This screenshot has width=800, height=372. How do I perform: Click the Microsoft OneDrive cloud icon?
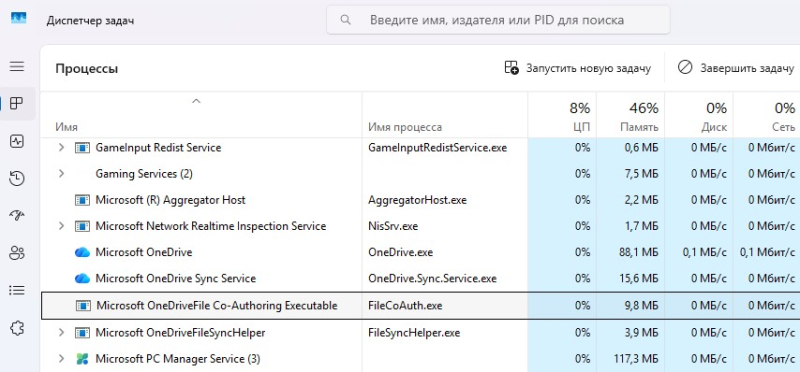click(82, 252)
